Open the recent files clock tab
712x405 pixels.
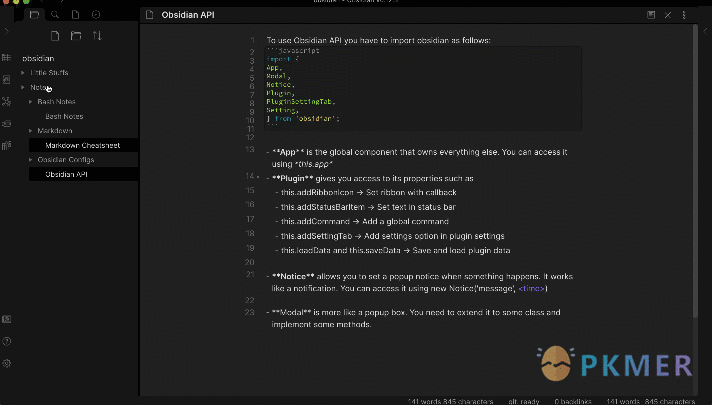(96, 15)
